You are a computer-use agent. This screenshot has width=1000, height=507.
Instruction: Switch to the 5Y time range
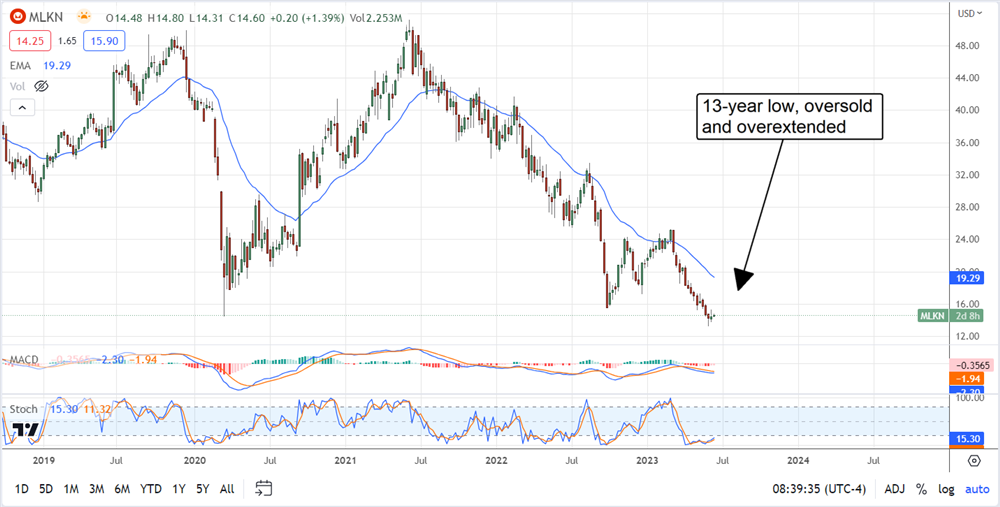pos(203,489)
